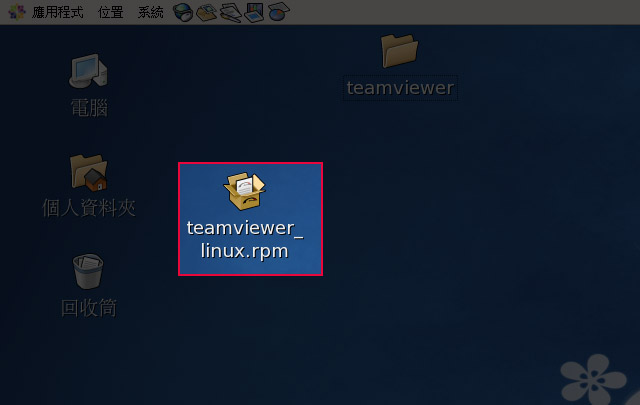Image resolution: width=640 pixels, height=405 pixels.
Task: Launch the mail client icon in panel
Action: point(207,12)
